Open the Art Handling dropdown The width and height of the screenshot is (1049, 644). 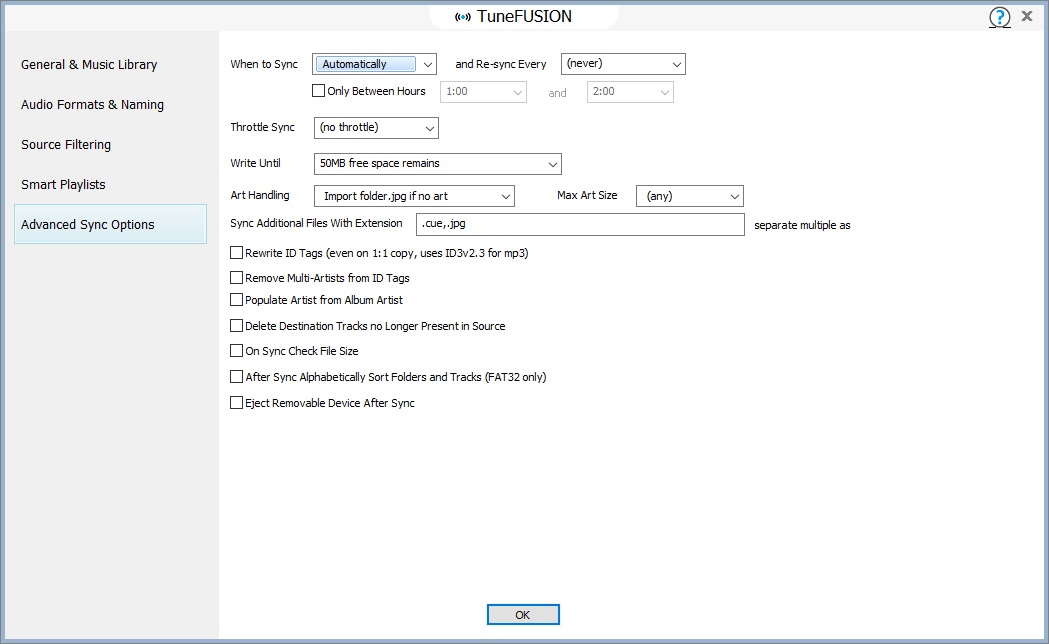coord(413,196)
